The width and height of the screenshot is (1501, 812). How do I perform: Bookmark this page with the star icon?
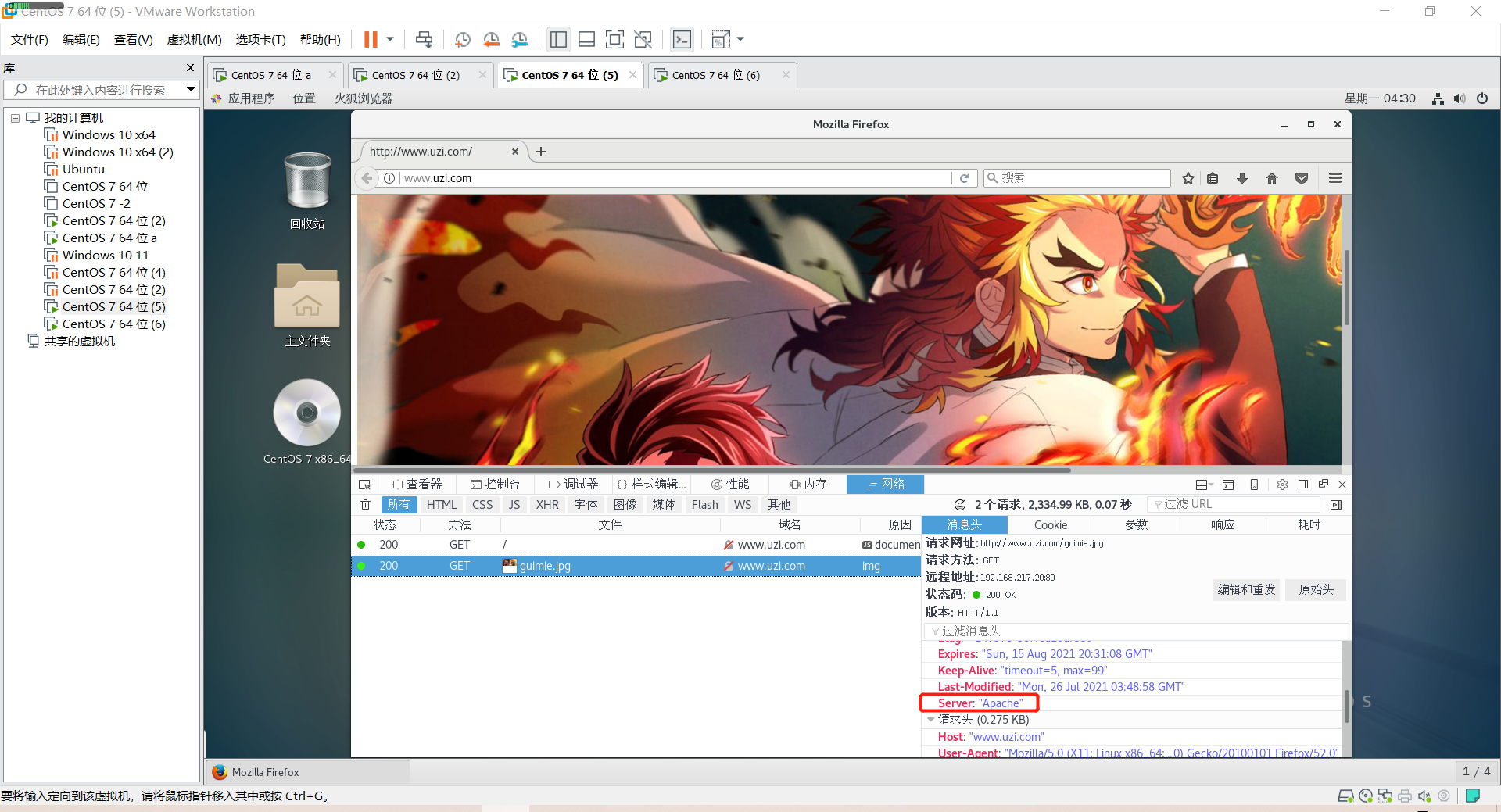(1188, 178)
